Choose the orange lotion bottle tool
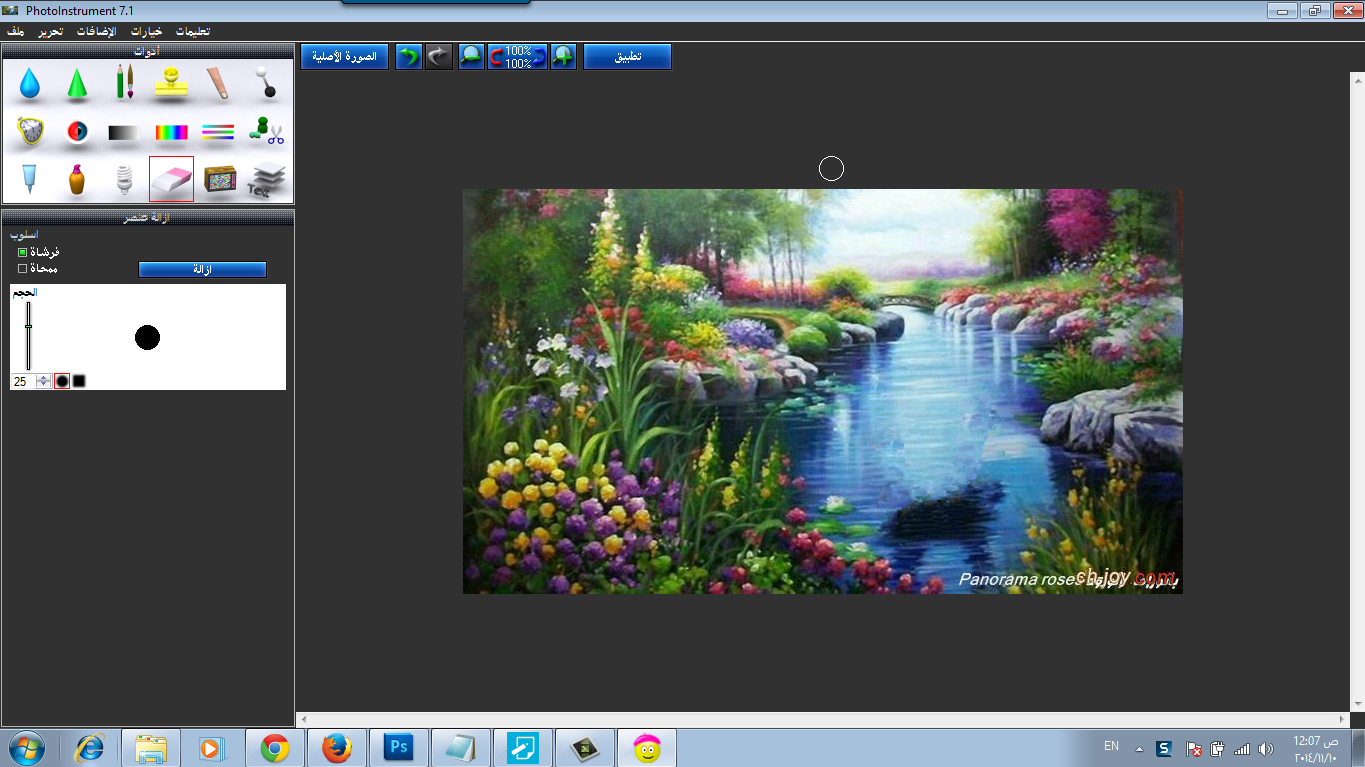 click(x=77, y=179)
